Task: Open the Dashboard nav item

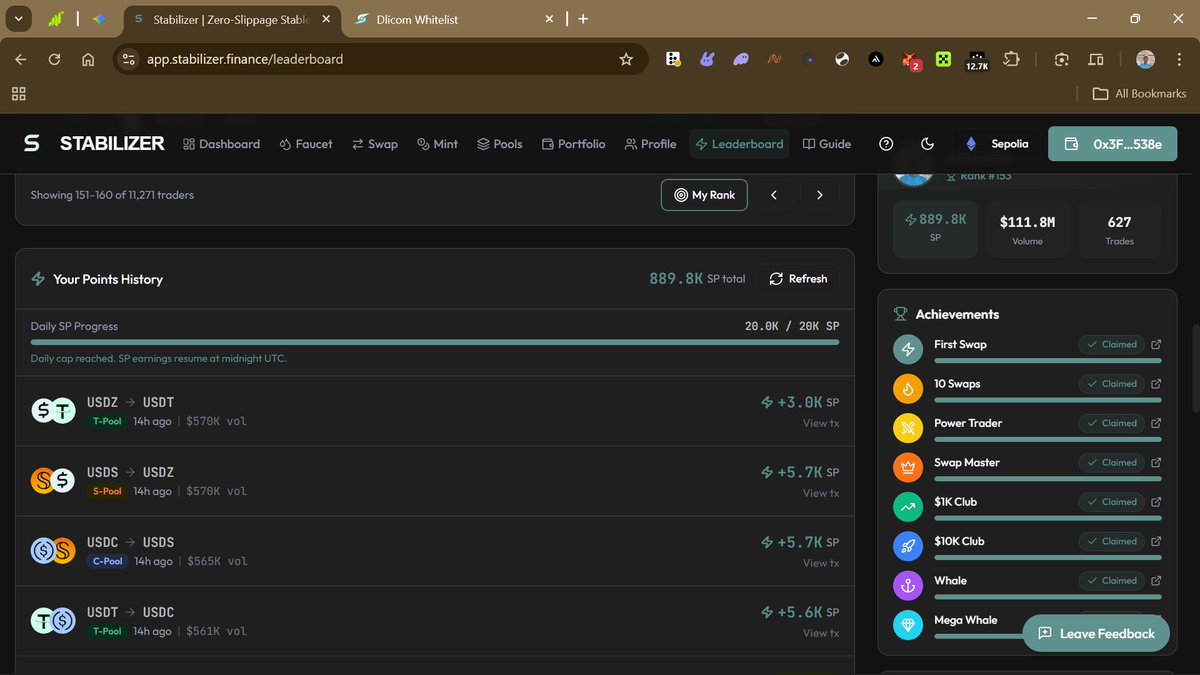Action: tap(221, 144)
